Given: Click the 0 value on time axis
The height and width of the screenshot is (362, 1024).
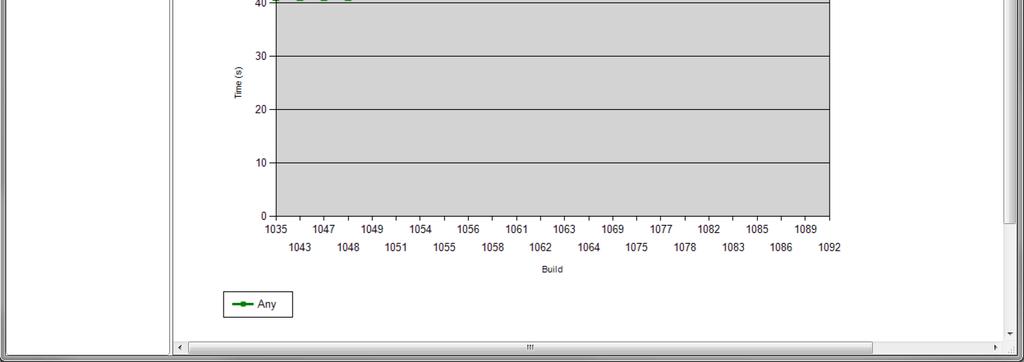Looking at the screenshot, I should [x=264, y=216].
